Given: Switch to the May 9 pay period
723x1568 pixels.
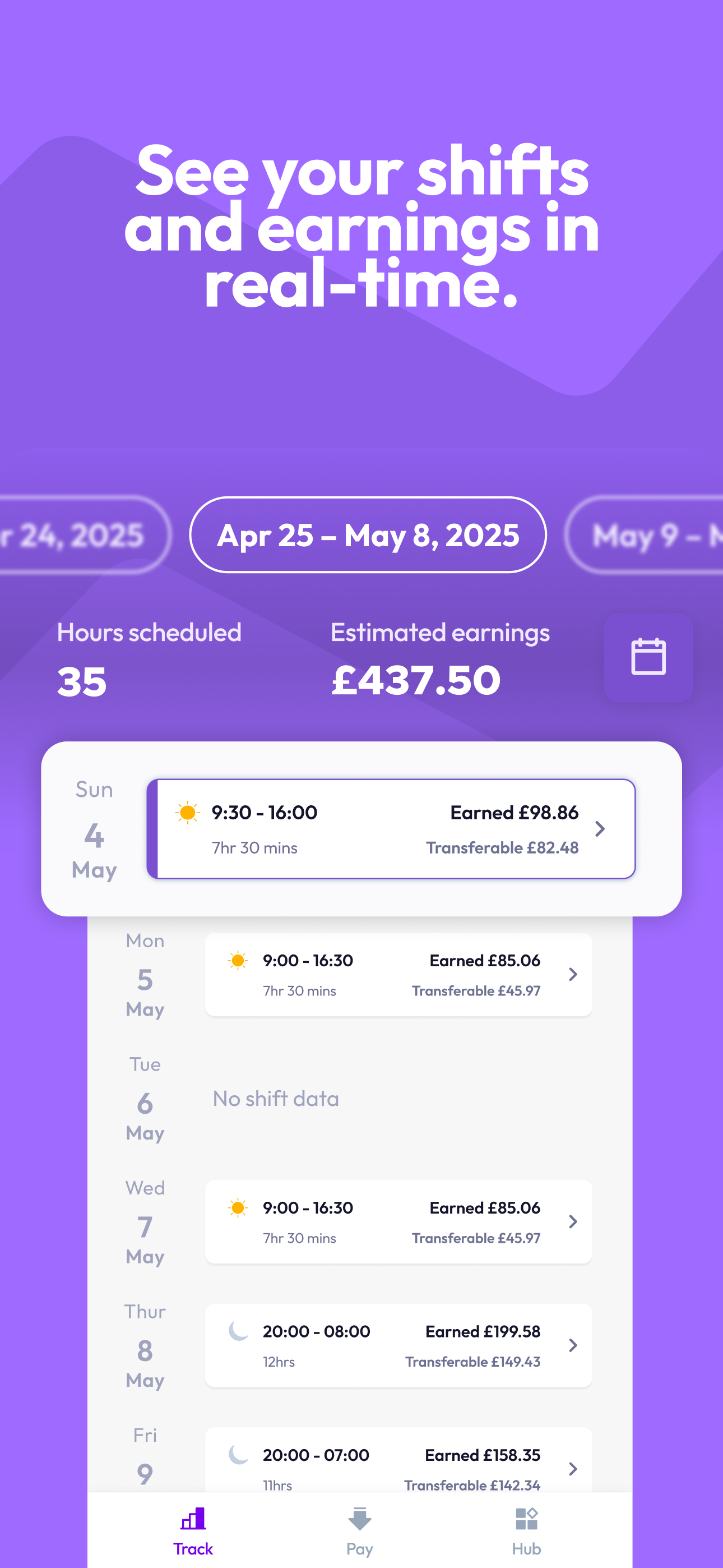Looking at the screenshot, I should pyautogui.click(x=644, y=535).
